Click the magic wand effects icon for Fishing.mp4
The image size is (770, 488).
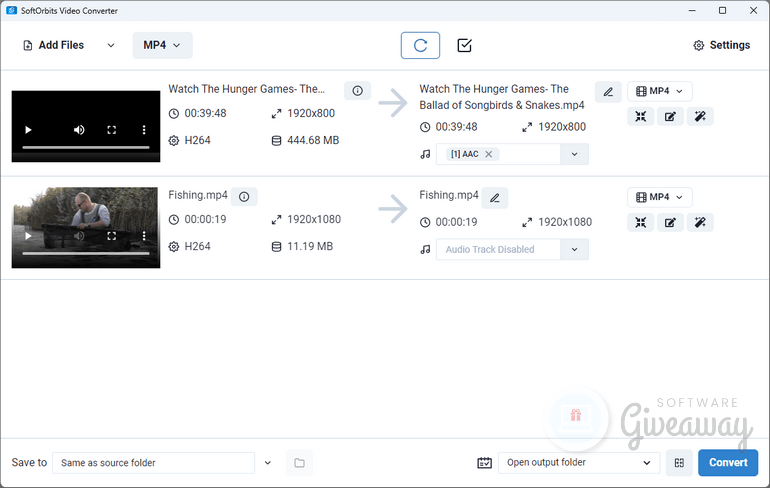pyautogui.click(x=700, y=222)
